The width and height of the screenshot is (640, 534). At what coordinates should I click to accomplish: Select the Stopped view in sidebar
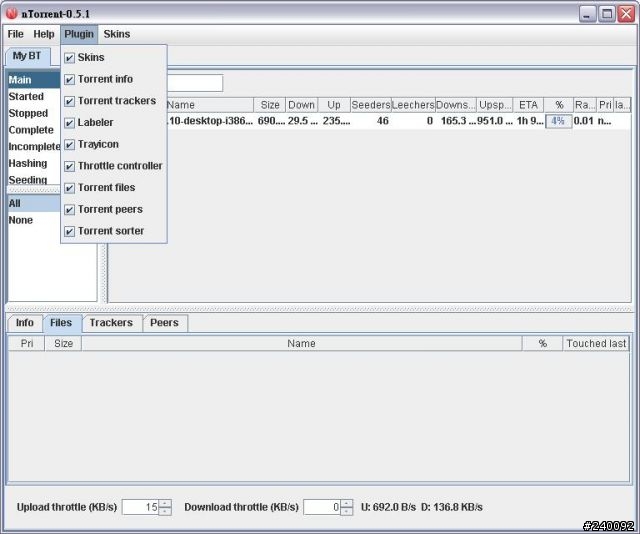coord(34,113)
